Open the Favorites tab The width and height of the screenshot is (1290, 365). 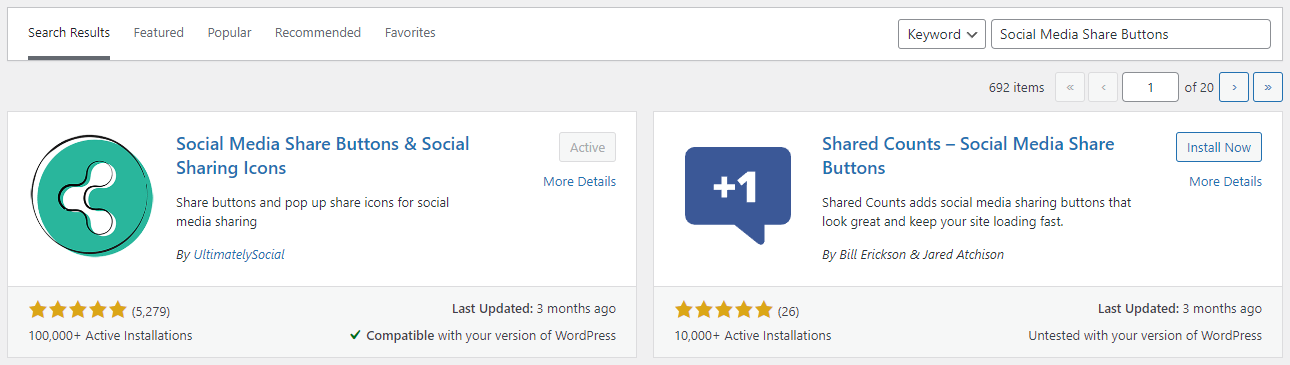(410, 33)
